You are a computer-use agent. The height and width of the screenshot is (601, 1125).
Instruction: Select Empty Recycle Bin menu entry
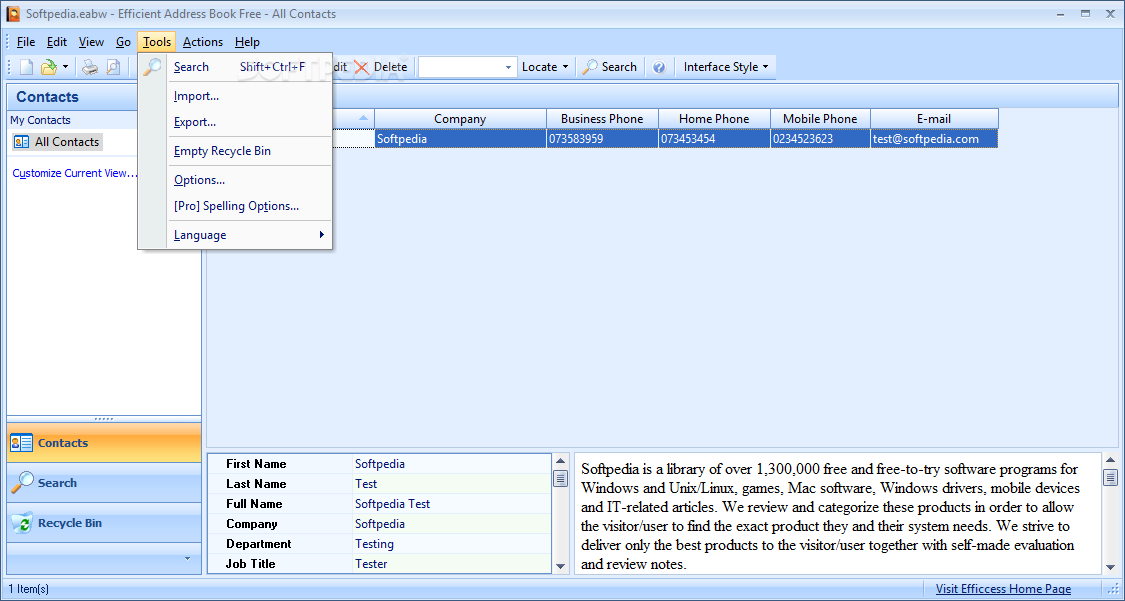(x=235, y=151)
